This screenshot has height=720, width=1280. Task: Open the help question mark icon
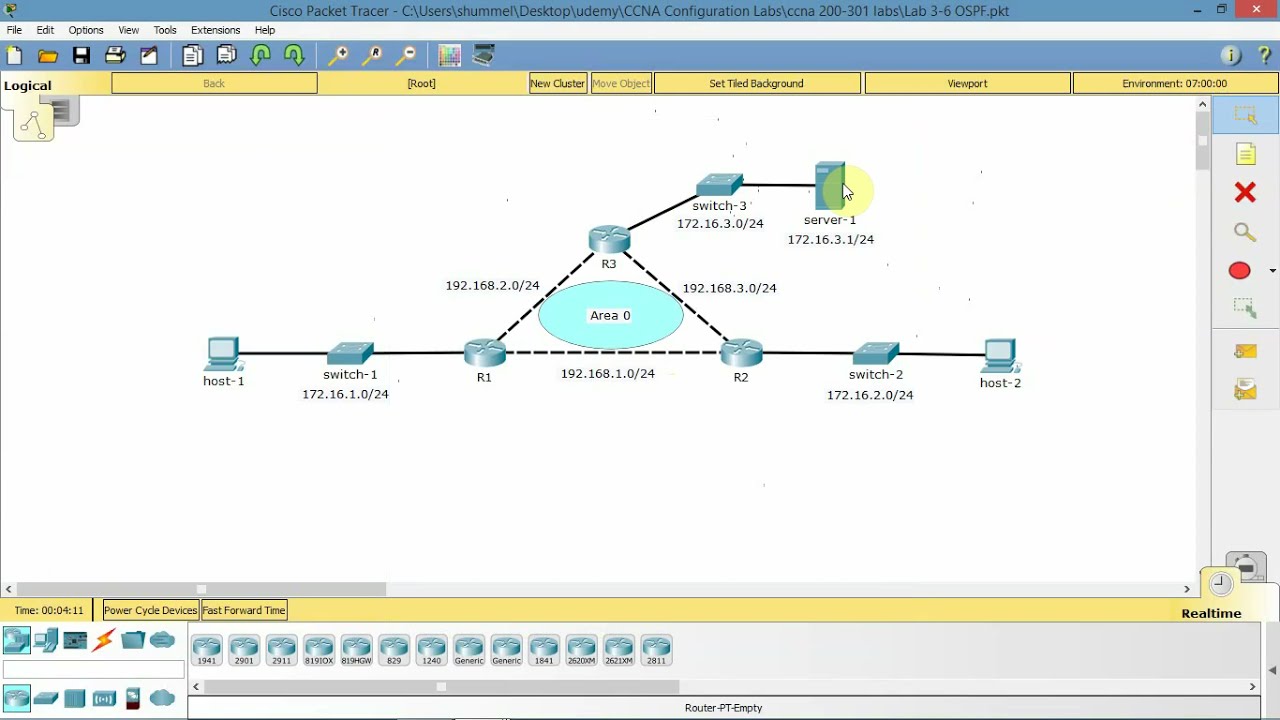click(x=1264, y=56)
